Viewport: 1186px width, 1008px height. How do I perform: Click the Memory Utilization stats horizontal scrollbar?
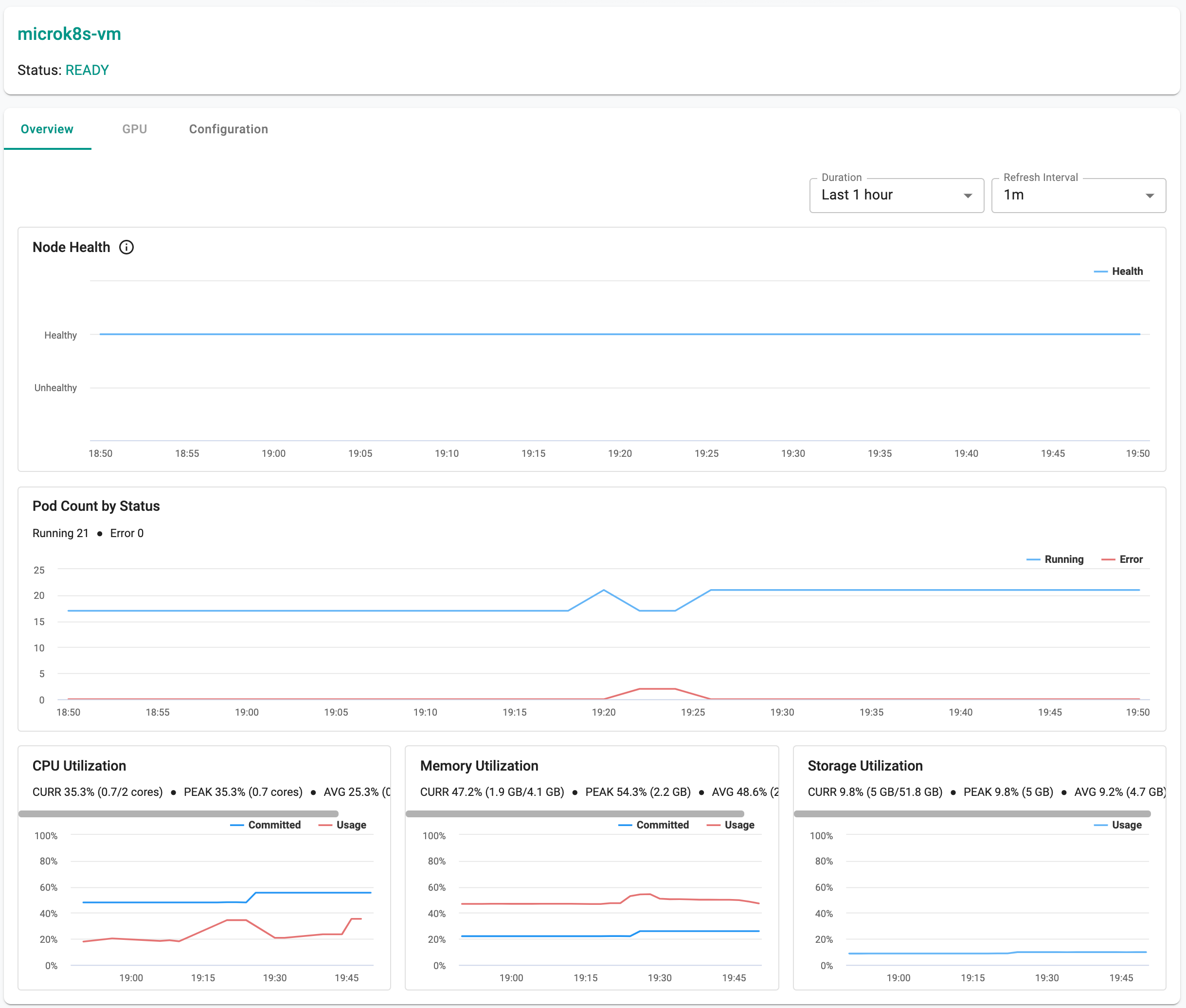click(x=575, y=813)
